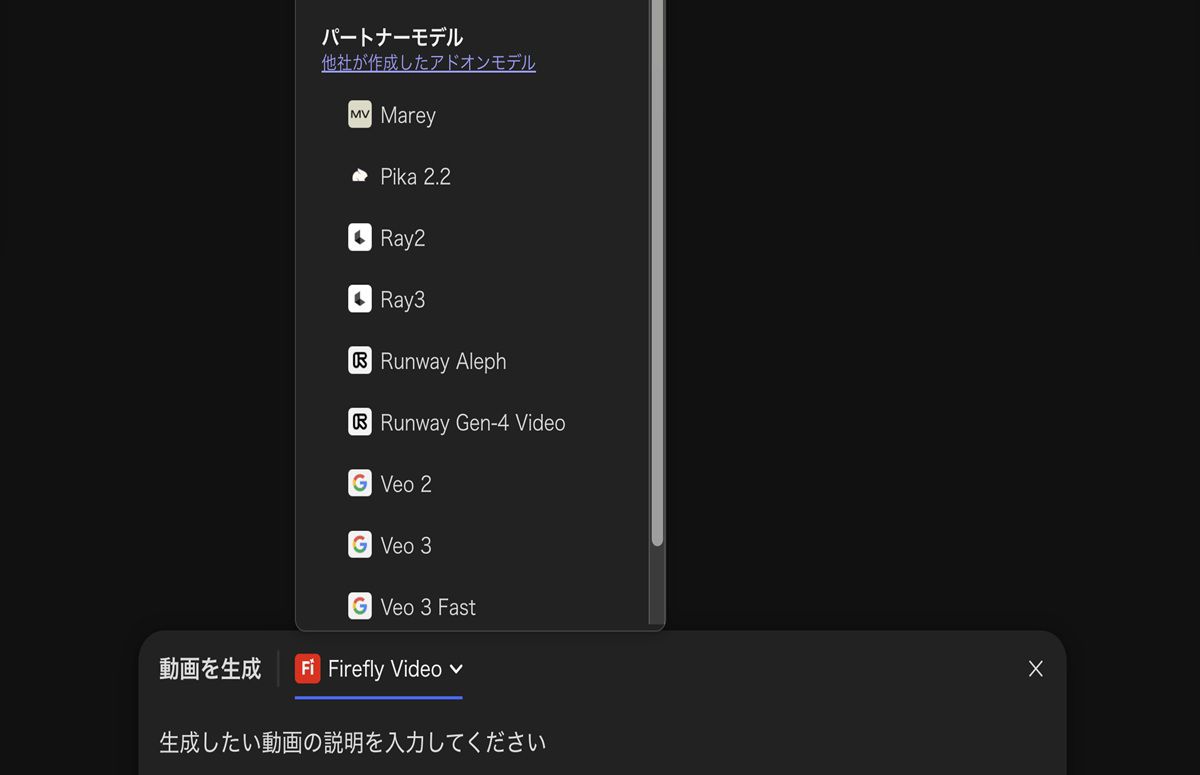Image resolution: width=1200 pixels, height=775 pixels.
Task: Choose the Veo 3 label
Action: 406,546
